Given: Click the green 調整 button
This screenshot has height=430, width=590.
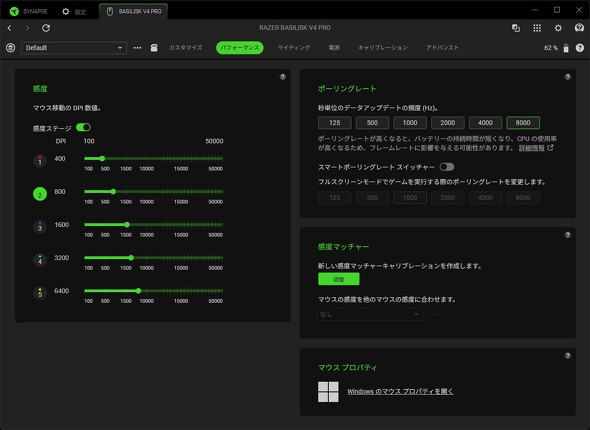Looking at the screenshot, I should point(339,279).
